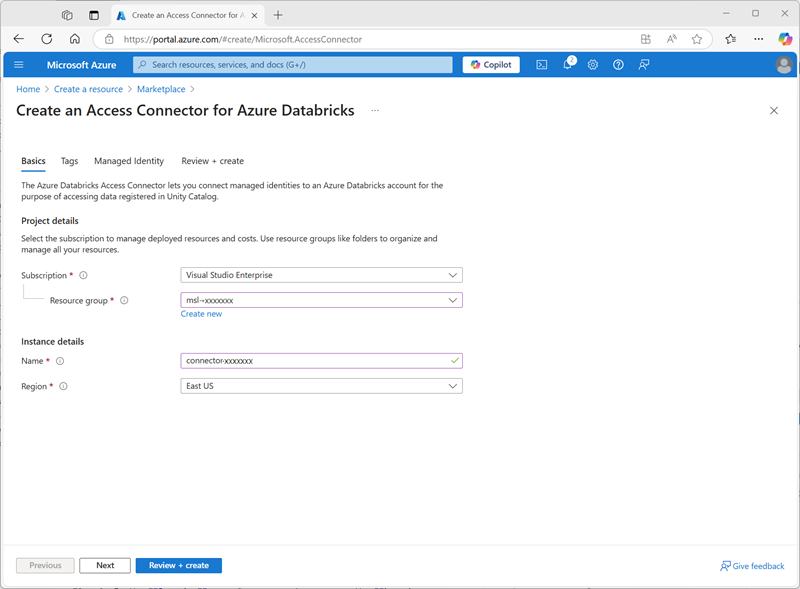
Task: Open a new browser tab
Action: [278, 15]
